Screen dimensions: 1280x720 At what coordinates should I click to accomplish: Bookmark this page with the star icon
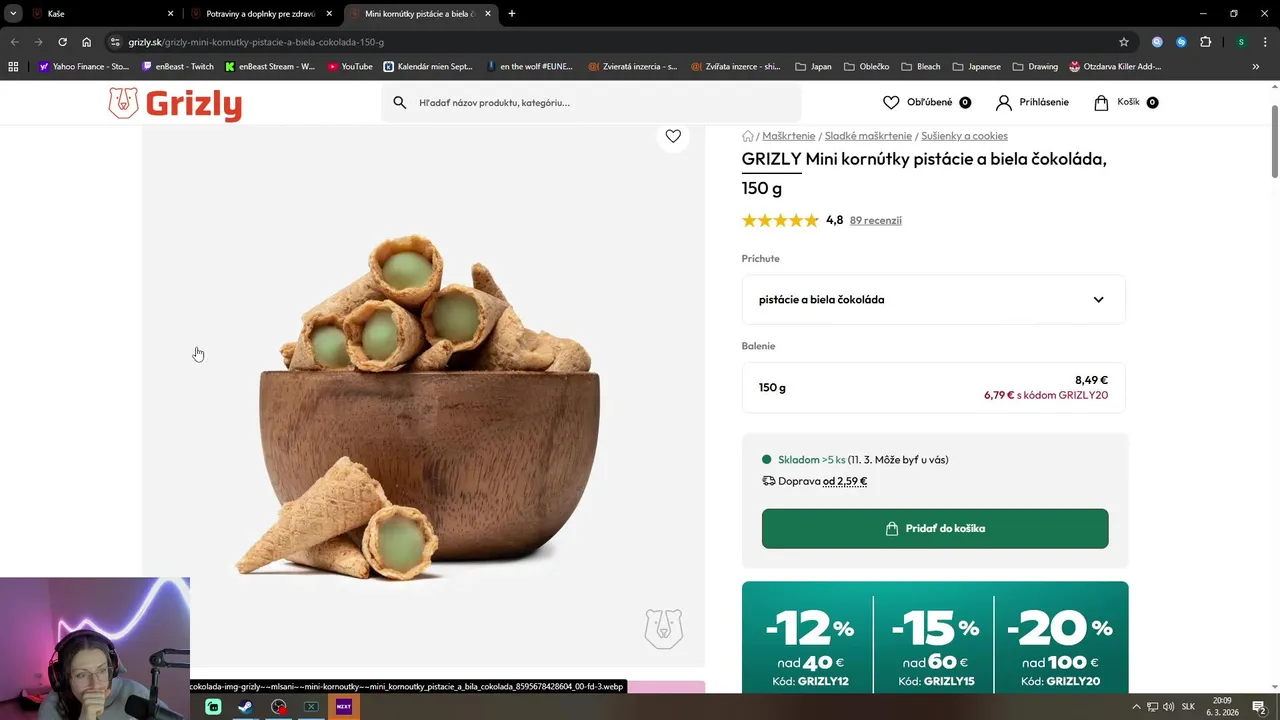1124,42
